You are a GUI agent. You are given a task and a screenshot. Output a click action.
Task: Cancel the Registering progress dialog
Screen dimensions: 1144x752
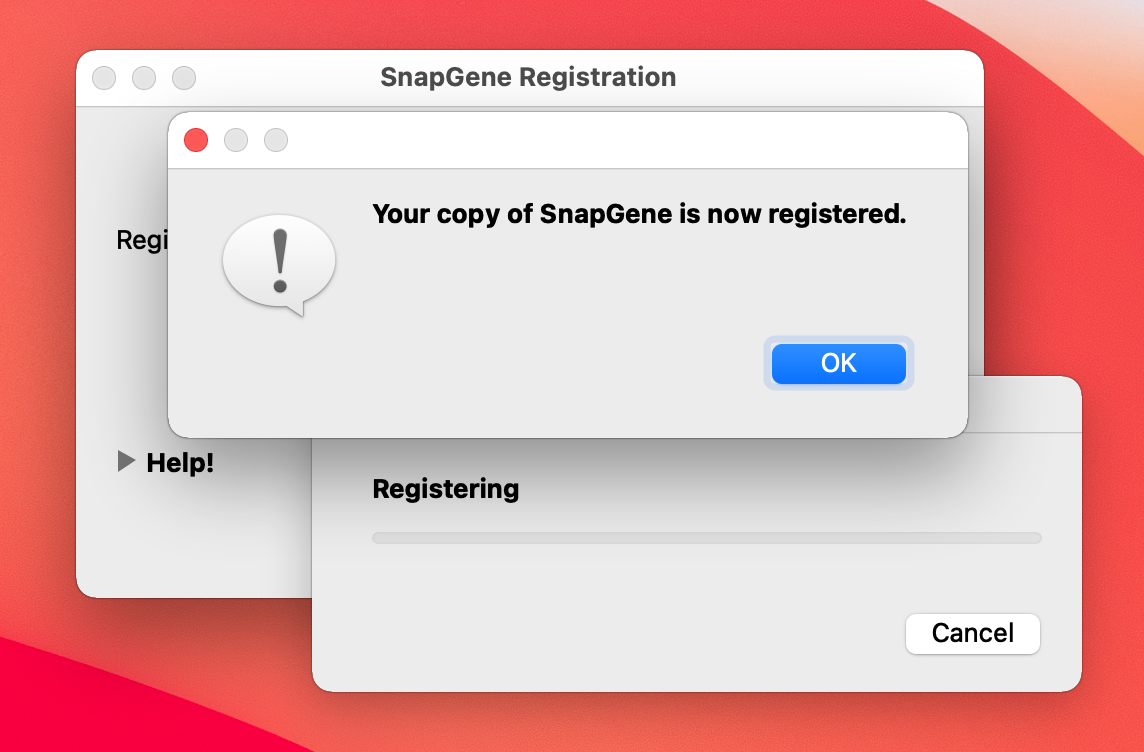point(972,633)
